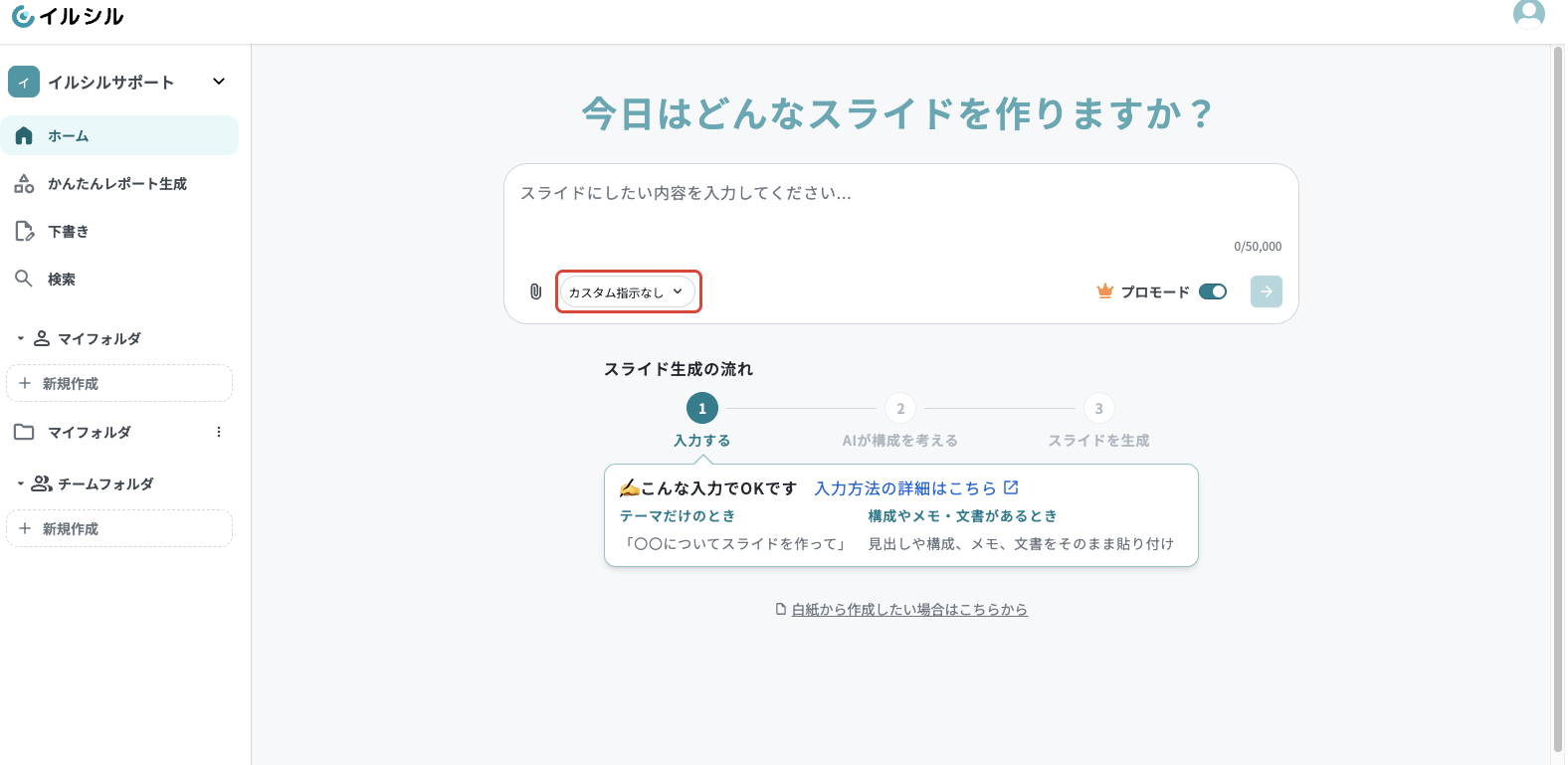Image resolution: width=1568 pixels, height=765 pixels.
Task: Click the イルシルサポート workspace badge icon
Action: click(24, 82)
